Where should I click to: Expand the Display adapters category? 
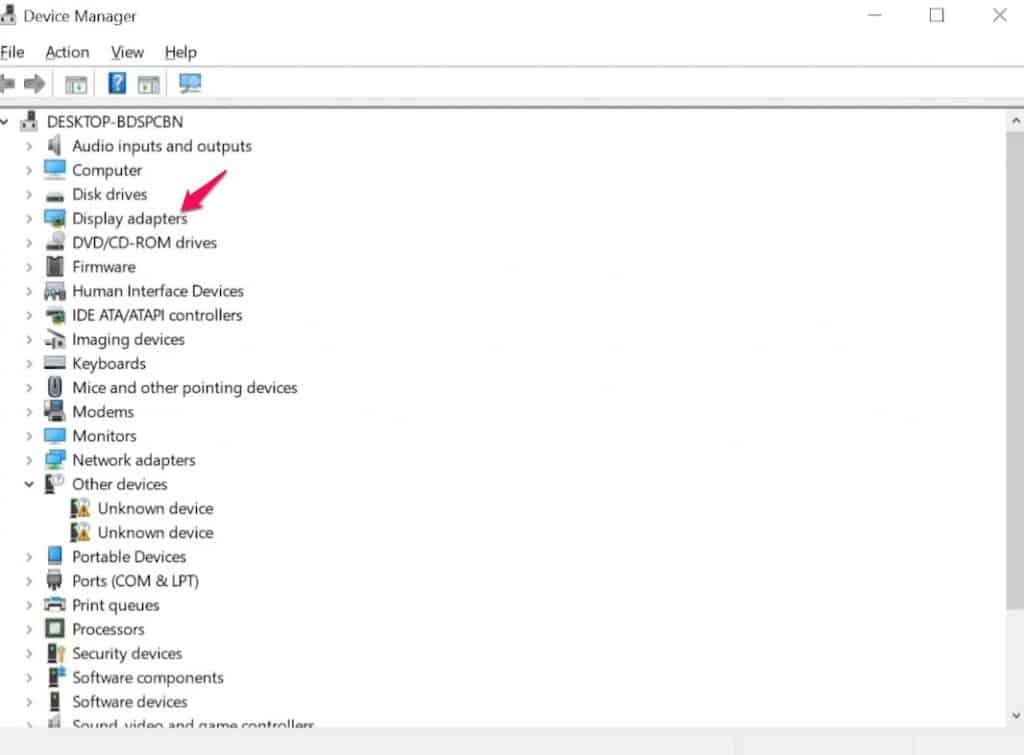(x=28, y=218)
